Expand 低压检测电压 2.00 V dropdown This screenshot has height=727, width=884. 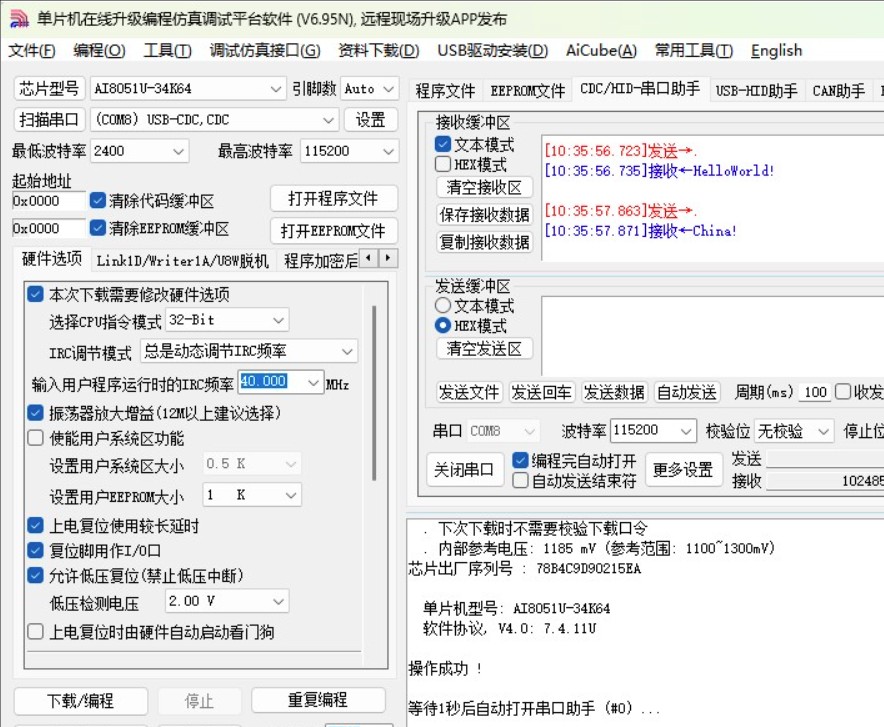(277, 601)
